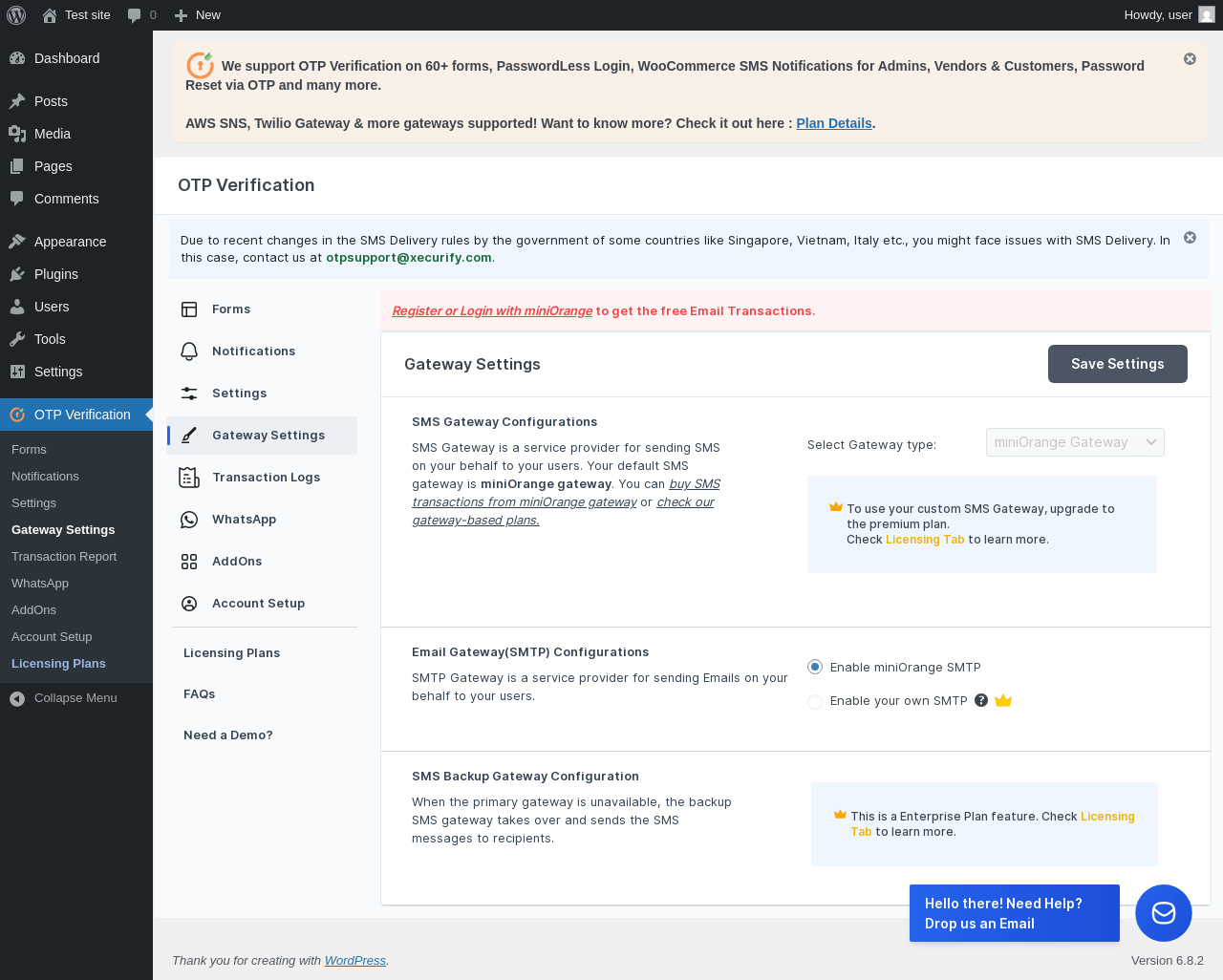Viewport: 1223px width, 980px height.
Task: Click the Save Settings button
Action: coord(1118,364)
